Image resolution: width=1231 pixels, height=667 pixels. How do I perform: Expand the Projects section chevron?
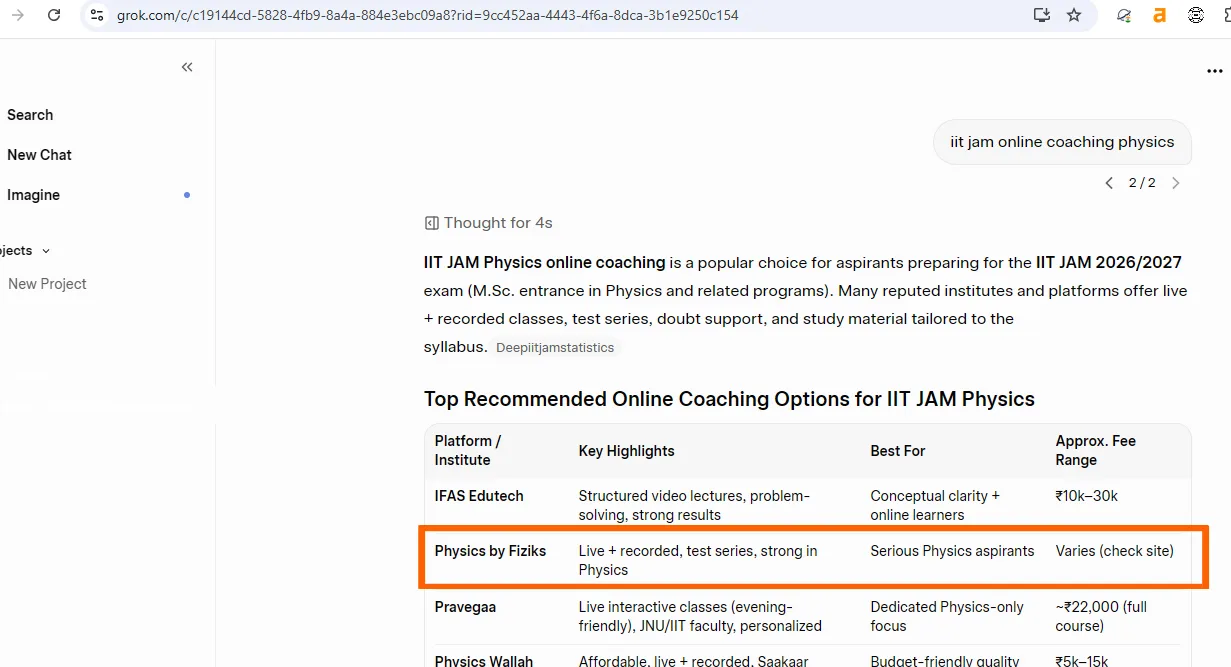click(x=46, y=251)
